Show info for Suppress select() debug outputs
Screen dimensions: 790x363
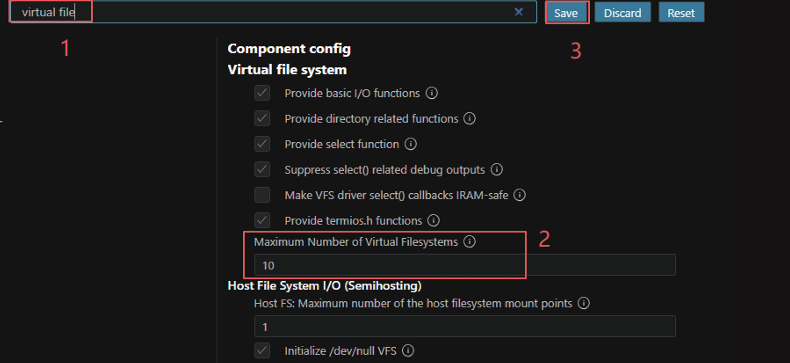497,170
